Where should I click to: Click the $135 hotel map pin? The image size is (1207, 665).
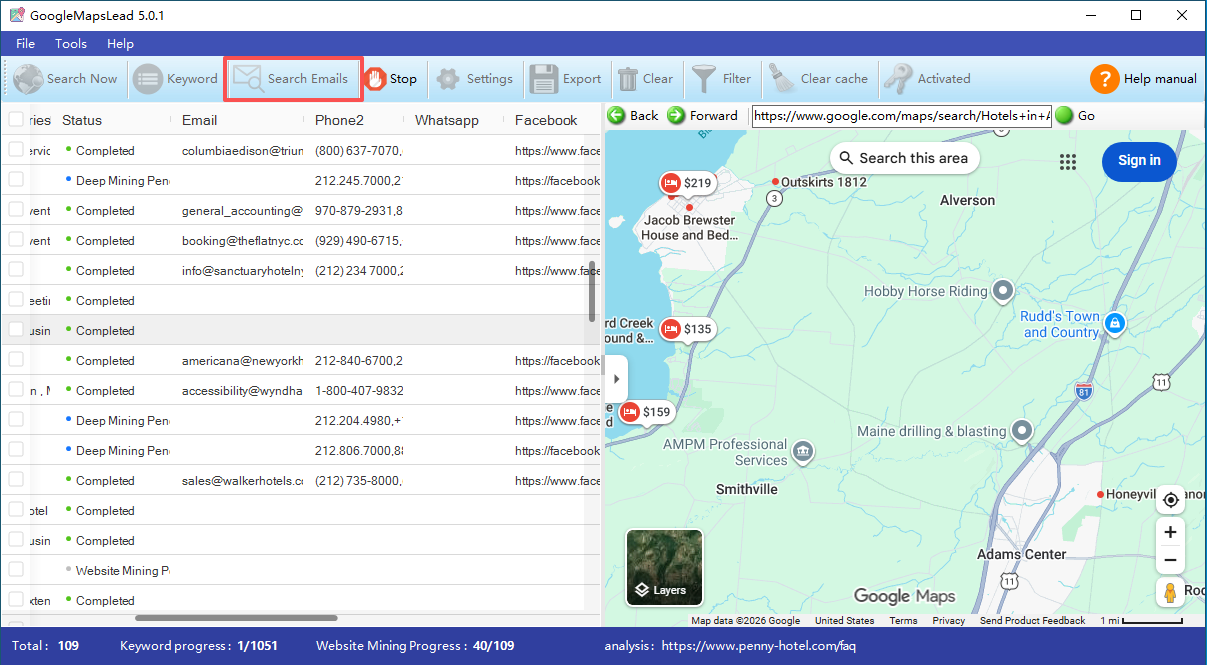coord(688,329)
